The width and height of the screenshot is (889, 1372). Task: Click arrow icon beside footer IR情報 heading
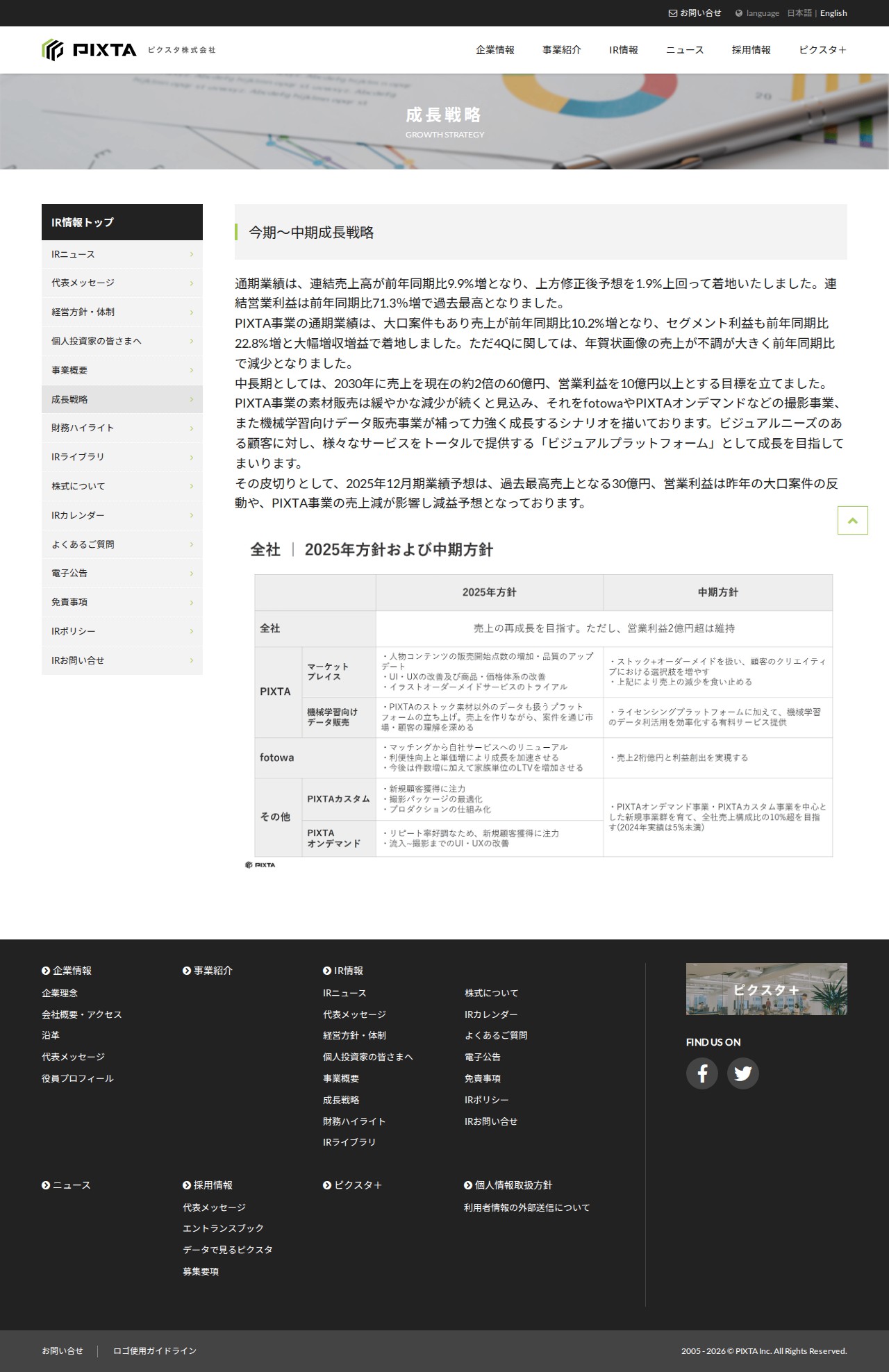point(327,971)
